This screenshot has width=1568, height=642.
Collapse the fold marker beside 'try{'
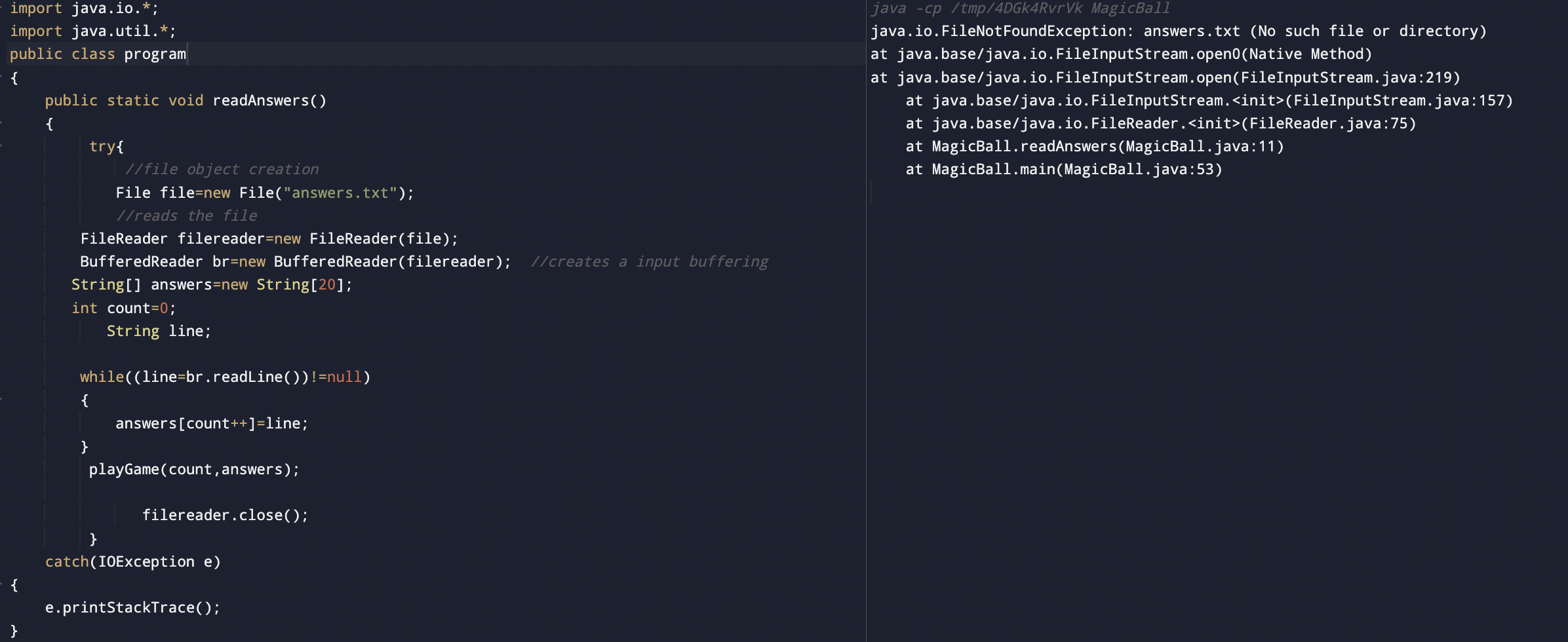pos(2,146)
